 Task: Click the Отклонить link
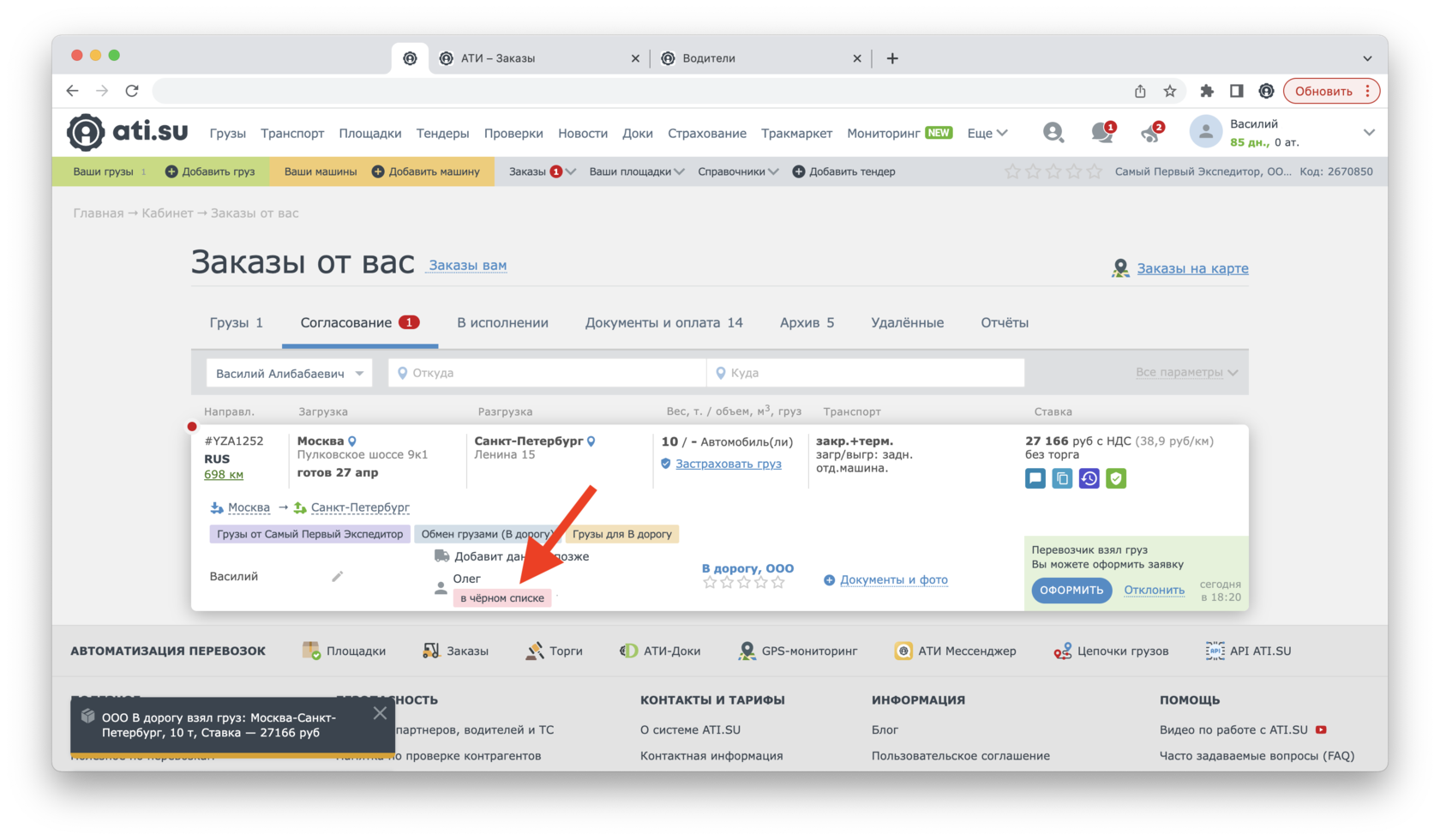(1154, 590)
